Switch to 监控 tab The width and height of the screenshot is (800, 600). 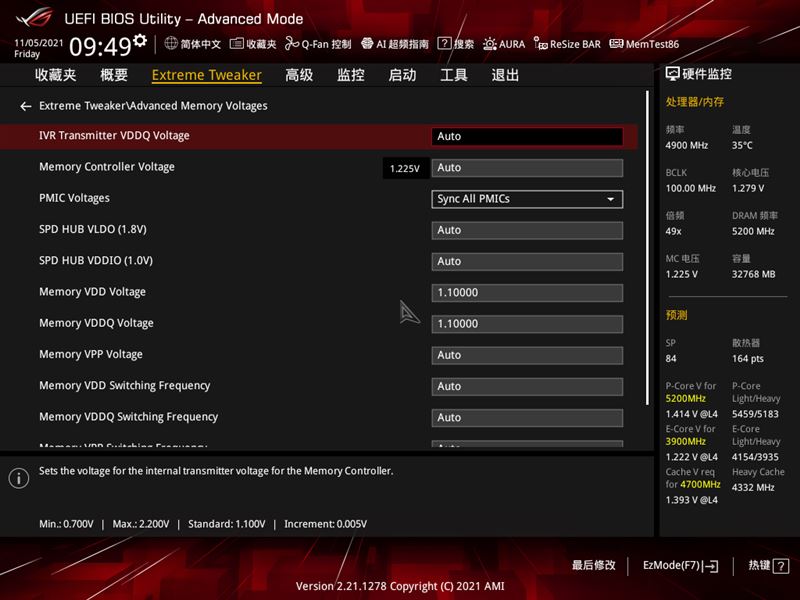click(x=351, y=75)
